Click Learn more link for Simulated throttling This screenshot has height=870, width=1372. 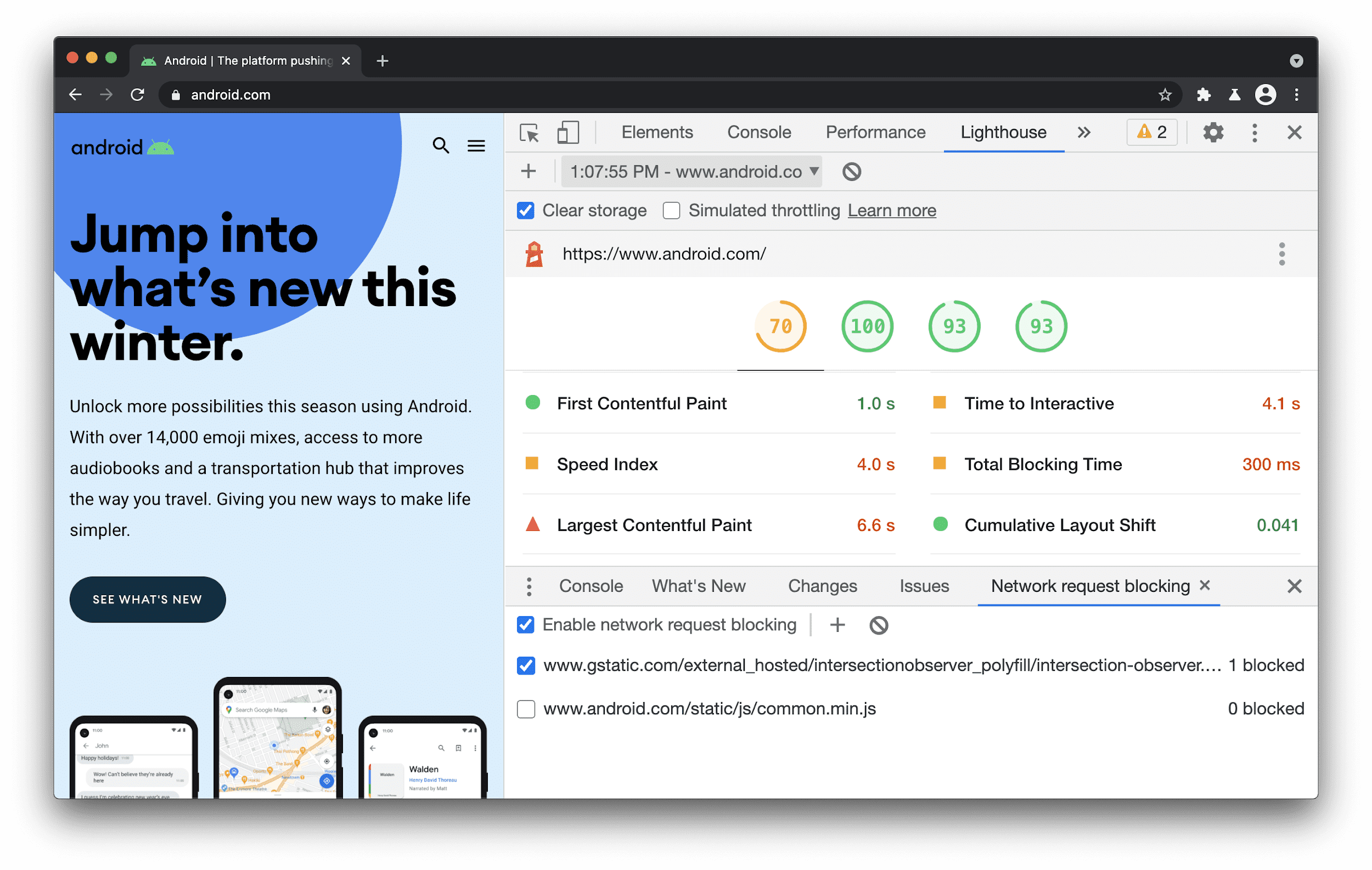tap(891, 211)
